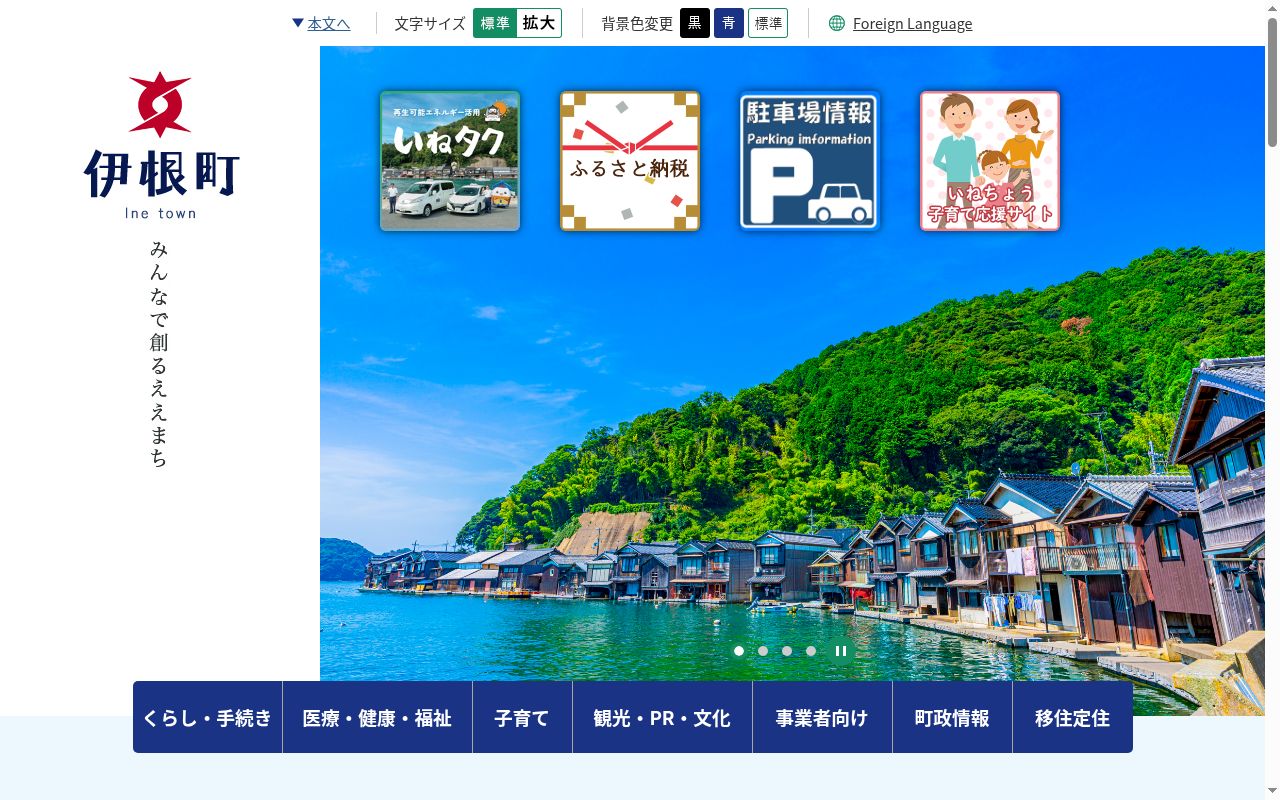Open the くらし・手続き menu
Screen dimensions: 1280x800
point(208,717)
